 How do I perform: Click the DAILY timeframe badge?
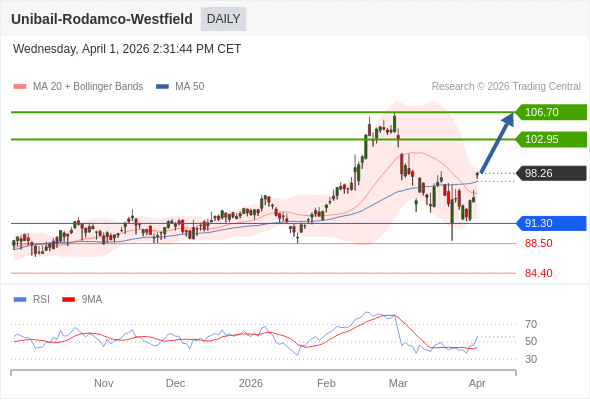tap(224, 19)
